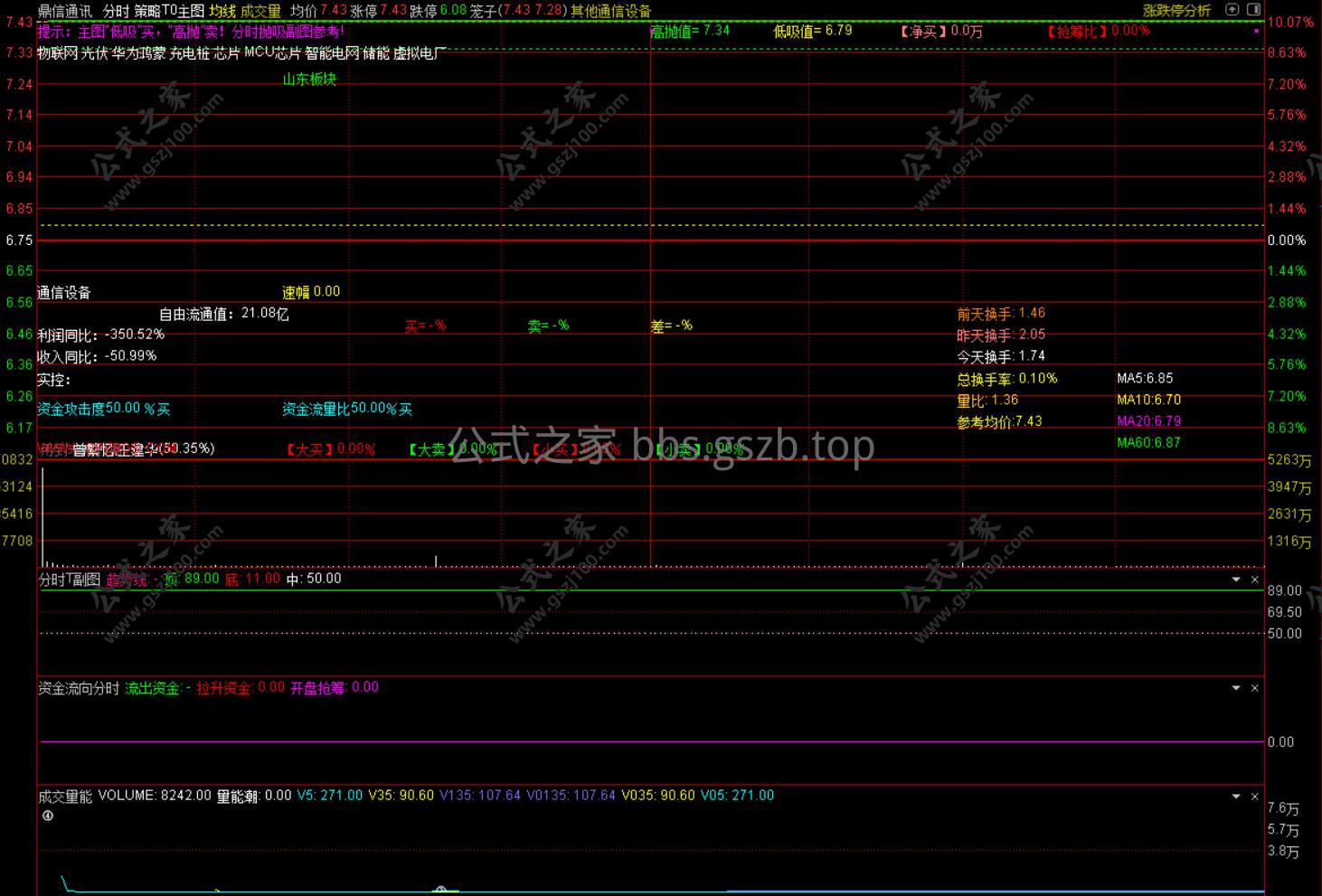Image resolution: width=1322 pixels, height=896 pixels.
Task: Open dropdown arrow of 资金流向分时 panel
Action: [x=1236, y=688]
